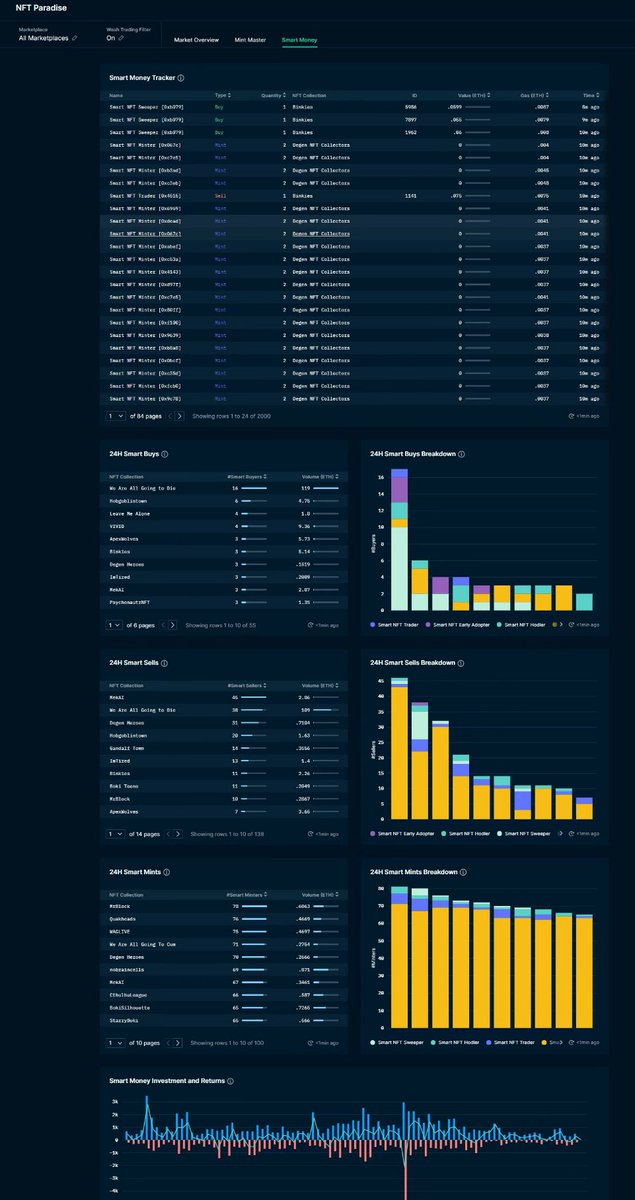Click CthulhuLeague row in Smart Mints

point(225,995)
